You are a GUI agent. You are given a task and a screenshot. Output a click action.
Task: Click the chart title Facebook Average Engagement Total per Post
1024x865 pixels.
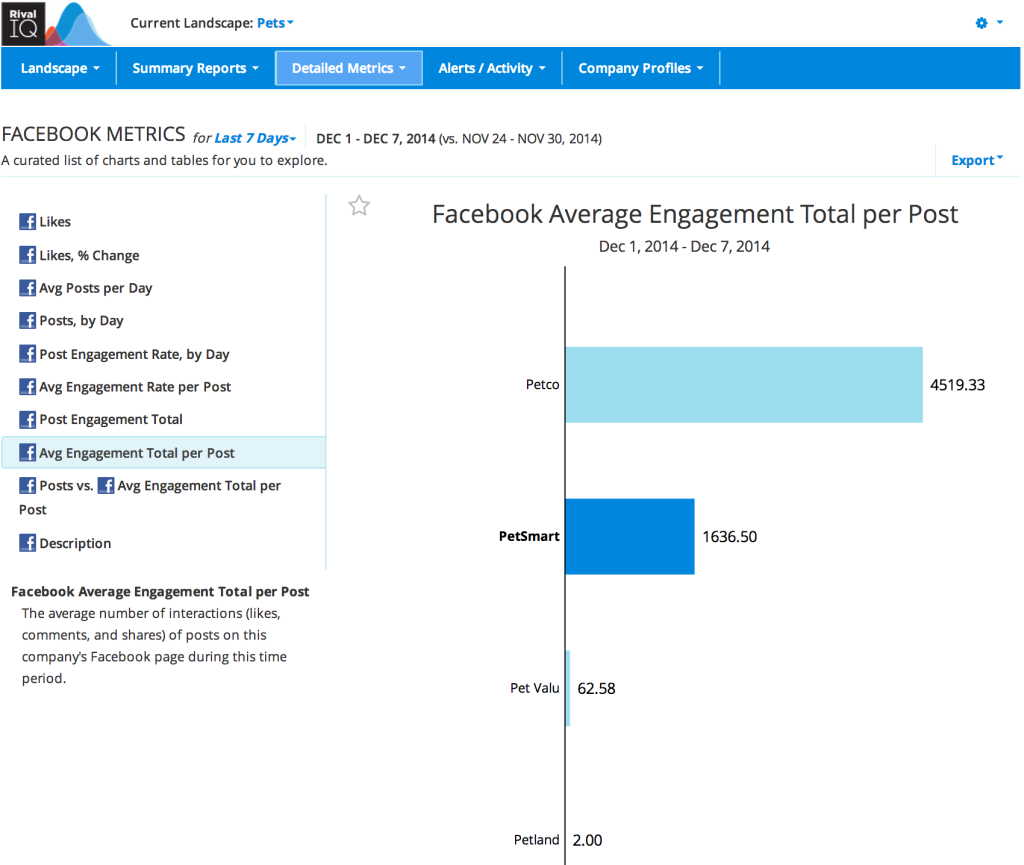(695, 214)
